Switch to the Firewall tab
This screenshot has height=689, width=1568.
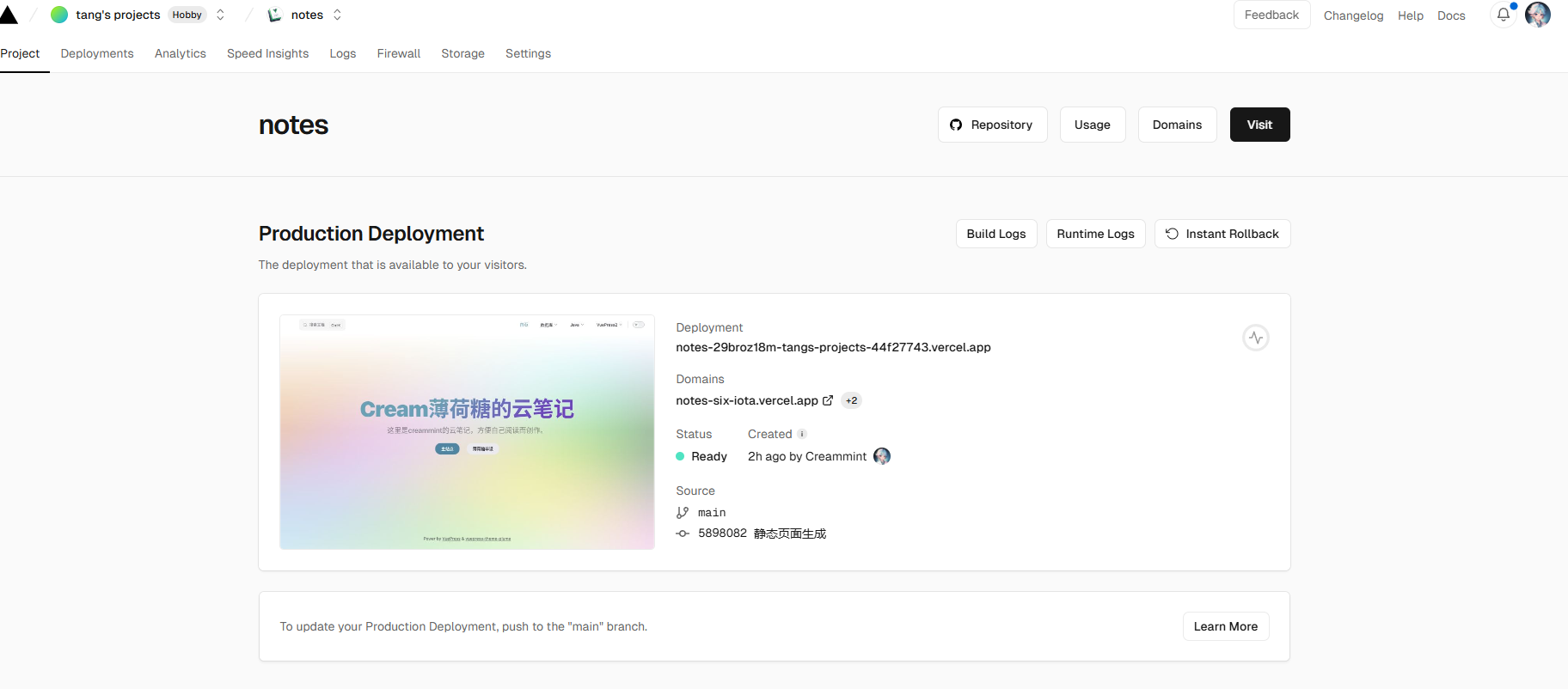(x=399, y=53)
